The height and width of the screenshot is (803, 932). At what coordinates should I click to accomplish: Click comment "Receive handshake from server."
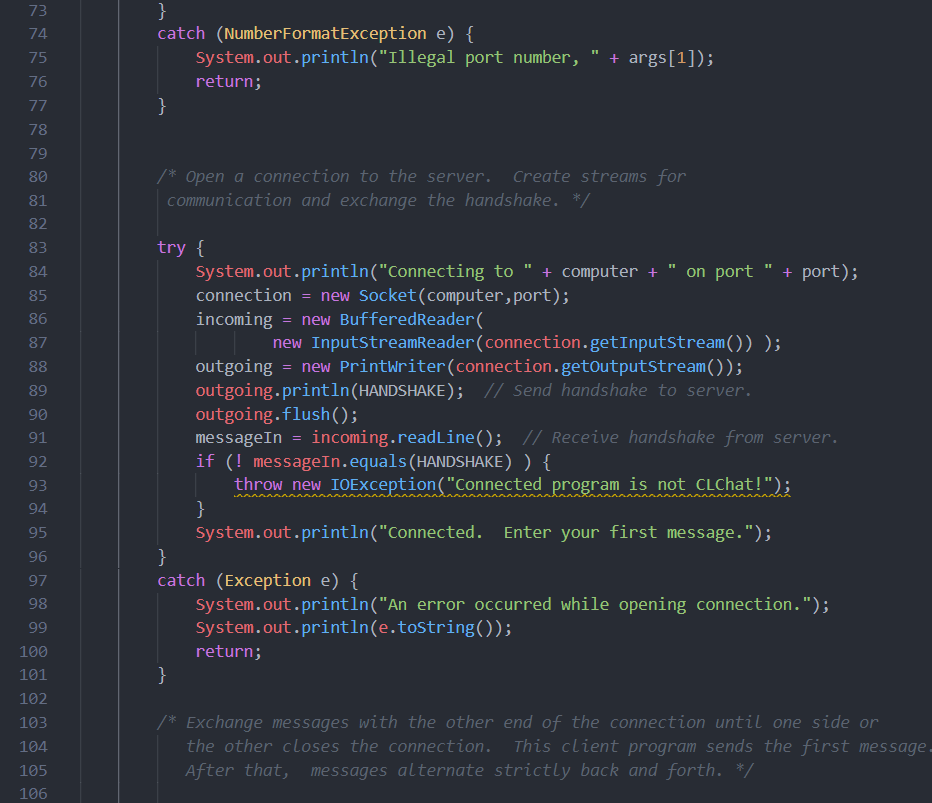680,437
